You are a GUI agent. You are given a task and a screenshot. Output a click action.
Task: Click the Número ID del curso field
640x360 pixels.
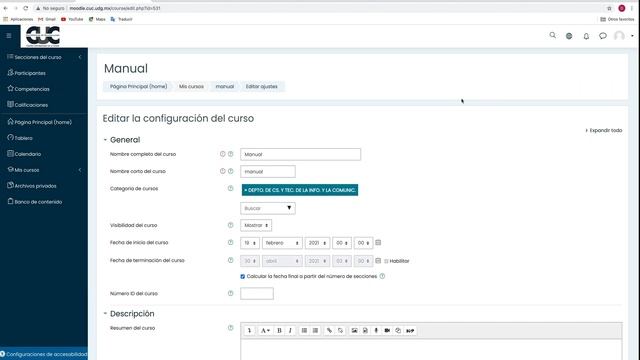(257, 293)
